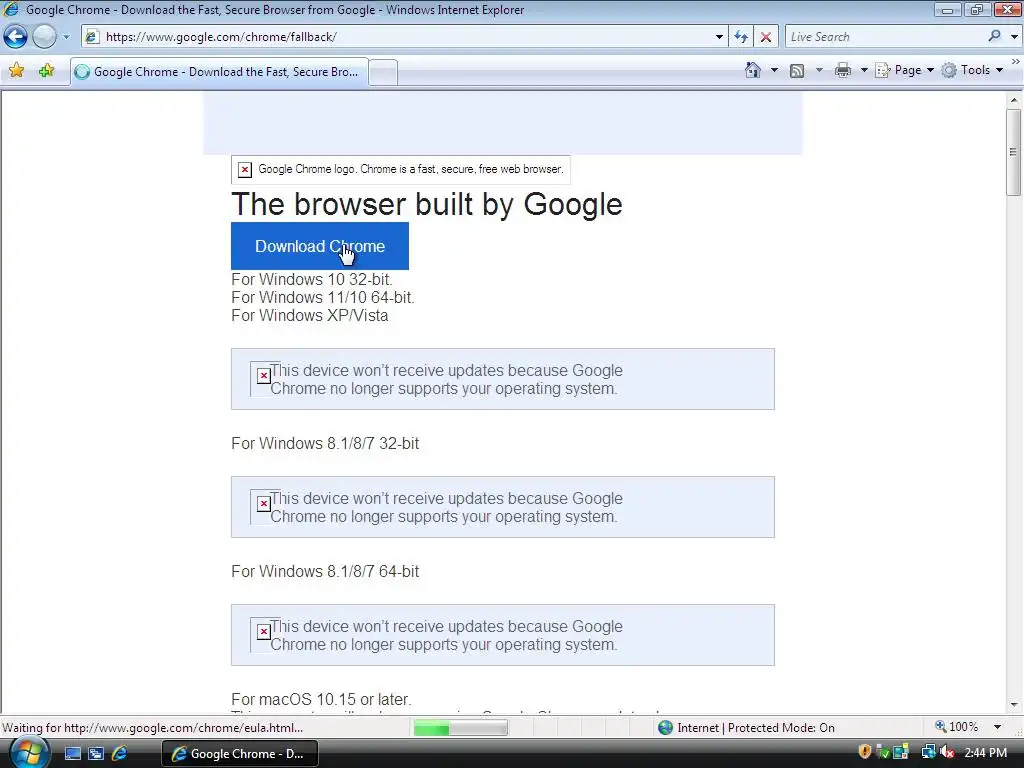Open the Favorites Center star icon
Image resolution: width=1024 pixels, height=768 pixels.
pyautogui.click(x=17, y=71)
